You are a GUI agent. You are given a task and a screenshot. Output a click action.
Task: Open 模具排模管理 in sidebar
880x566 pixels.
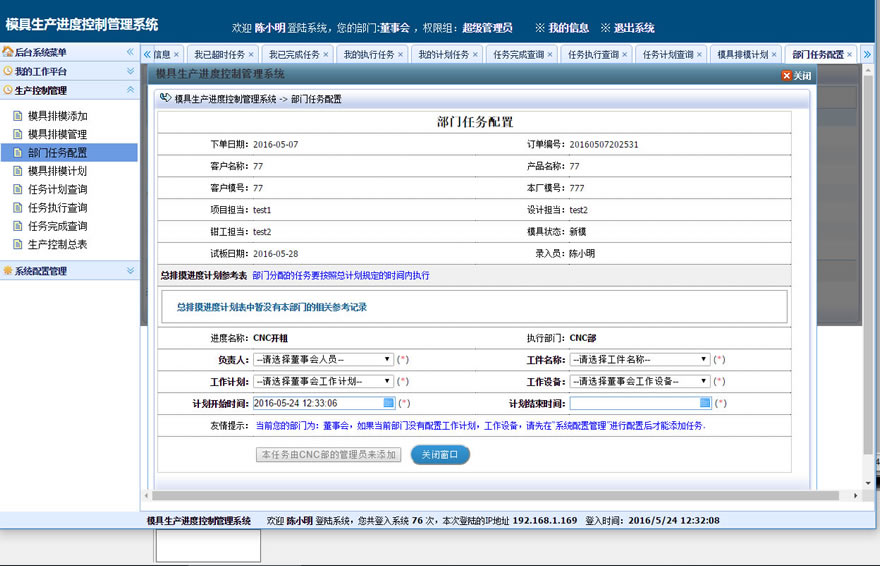[x=57, y=134]
